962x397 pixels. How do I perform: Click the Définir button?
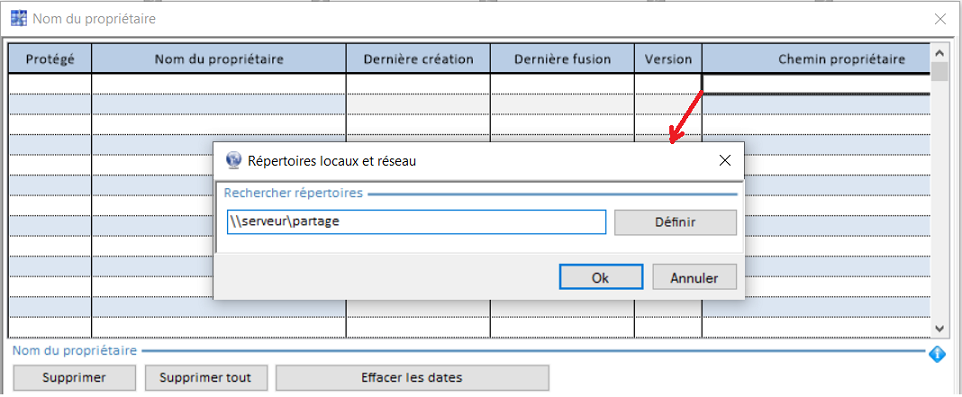(x=675, y=222)
